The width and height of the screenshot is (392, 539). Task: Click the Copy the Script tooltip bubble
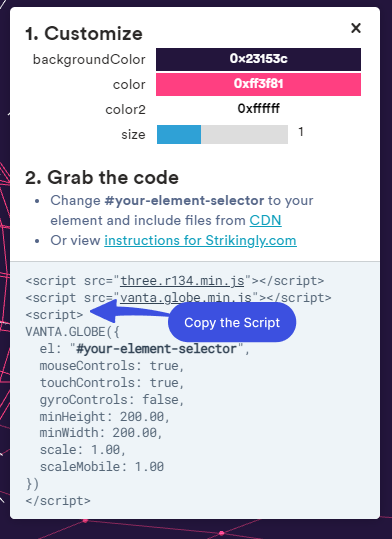[232, 322]
